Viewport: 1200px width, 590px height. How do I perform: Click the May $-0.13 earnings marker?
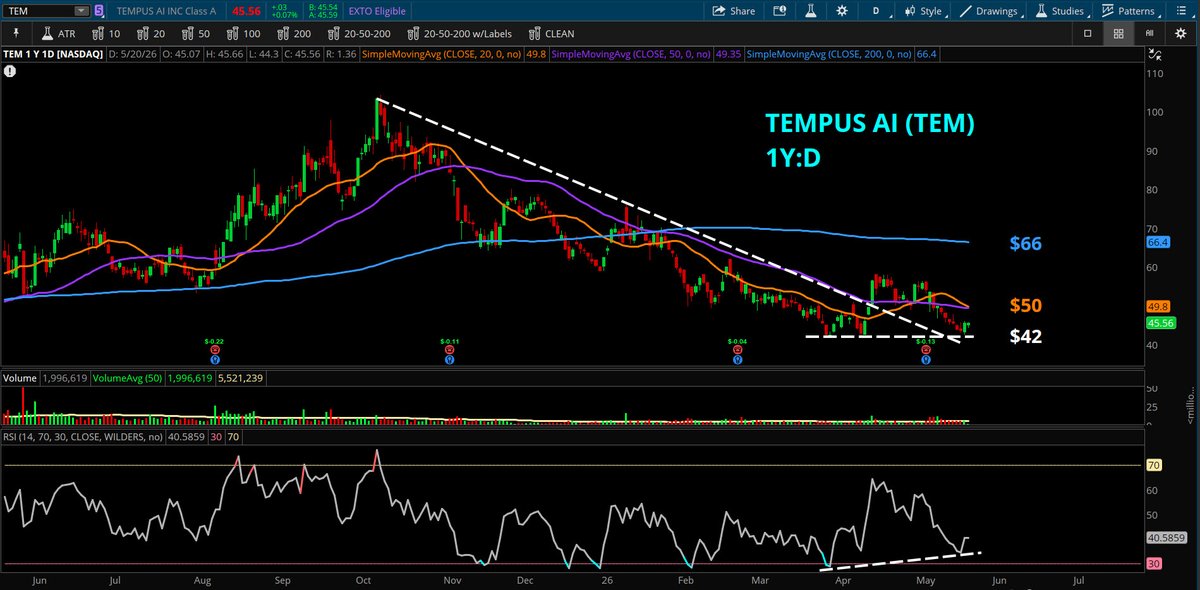click(x=926, y=351)
